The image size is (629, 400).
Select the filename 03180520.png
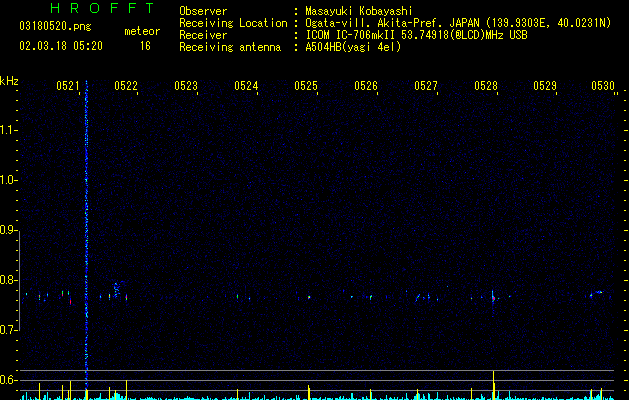pos(55,27)
